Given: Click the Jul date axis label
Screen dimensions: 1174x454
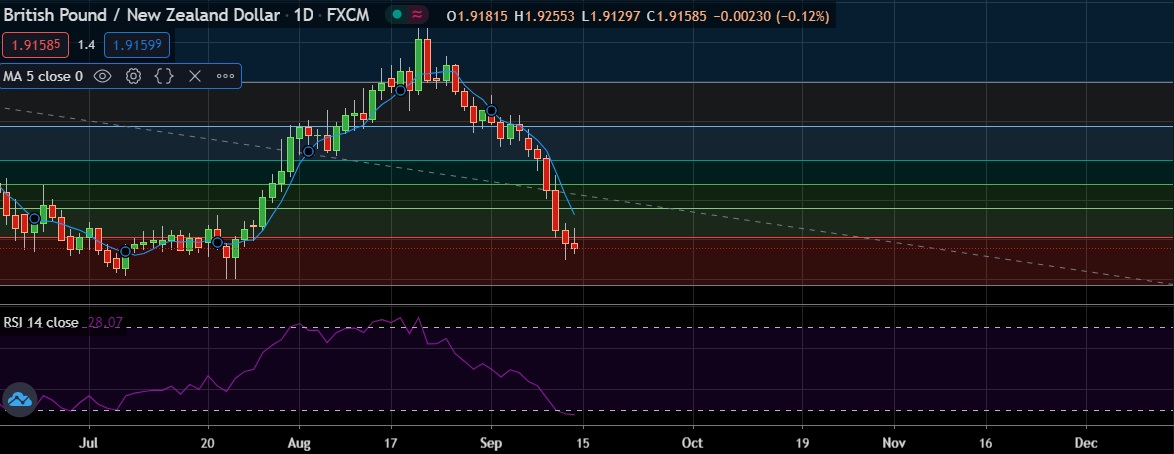Looking at the screenshot, I should click(89, 443).
